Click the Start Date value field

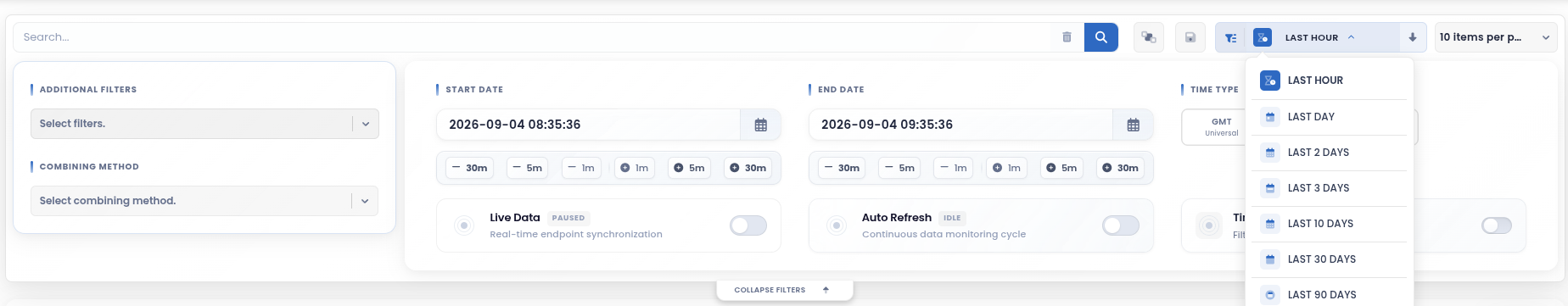pyautogui.click(x=589, y=125)
